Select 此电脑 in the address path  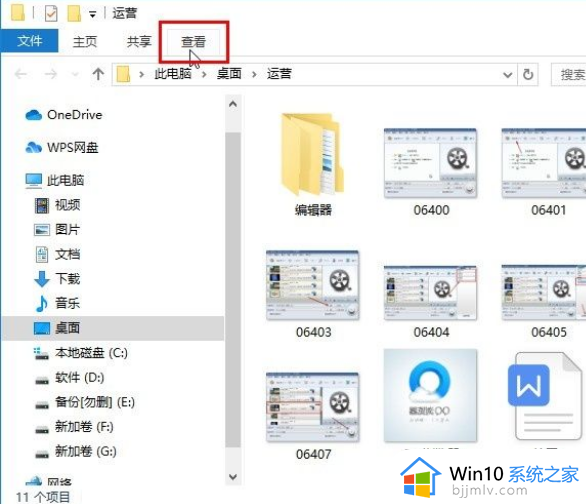coord(173,74)
